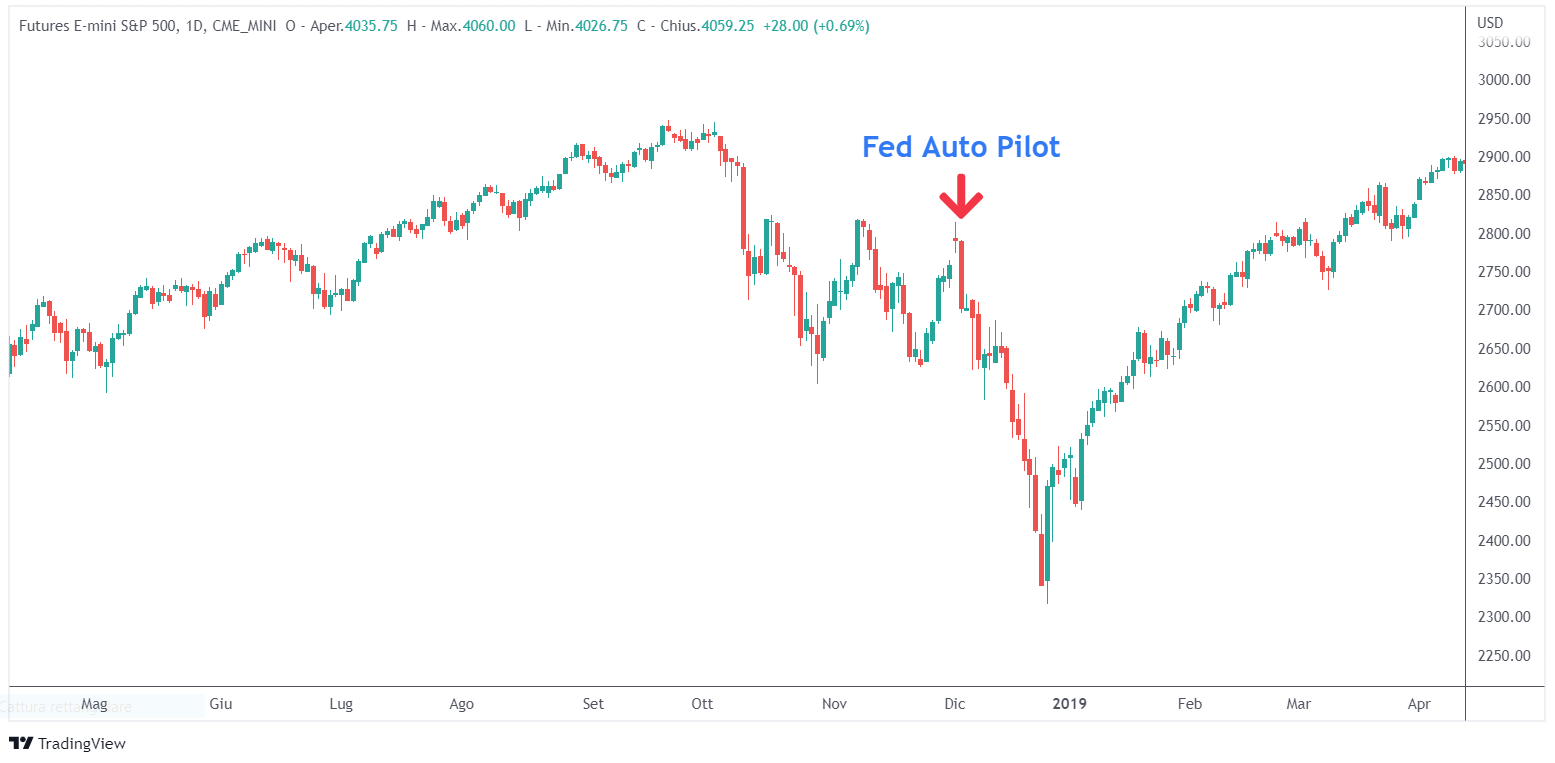Screen dimensions: 1555x763
Task: Click the 2019 label on the time axis
Action: click(x=1069, y=704)
